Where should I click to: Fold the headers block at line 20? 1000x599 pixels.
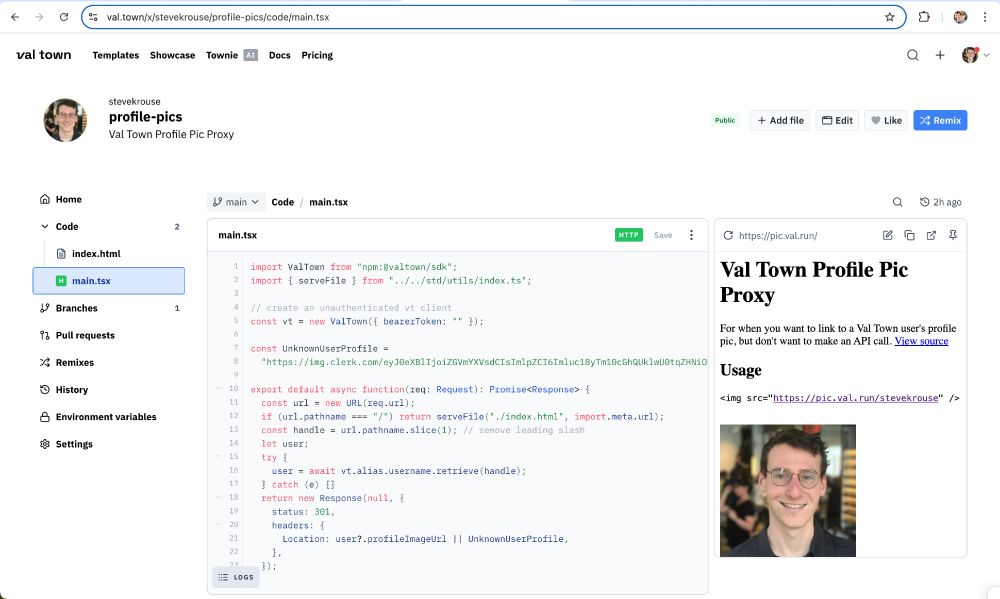[218, 526]
